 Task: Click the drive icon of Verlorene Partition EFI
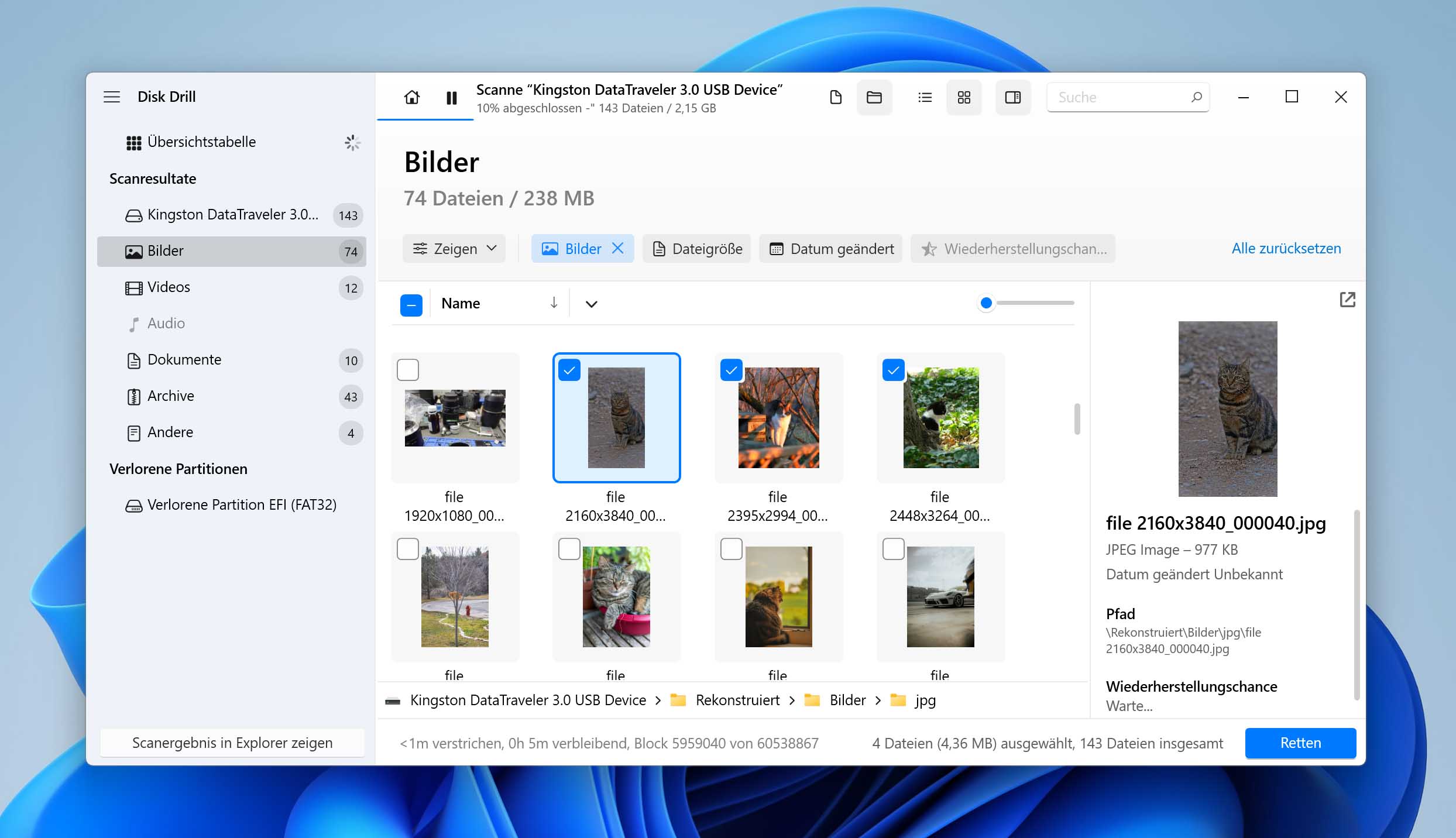point(133,506)
